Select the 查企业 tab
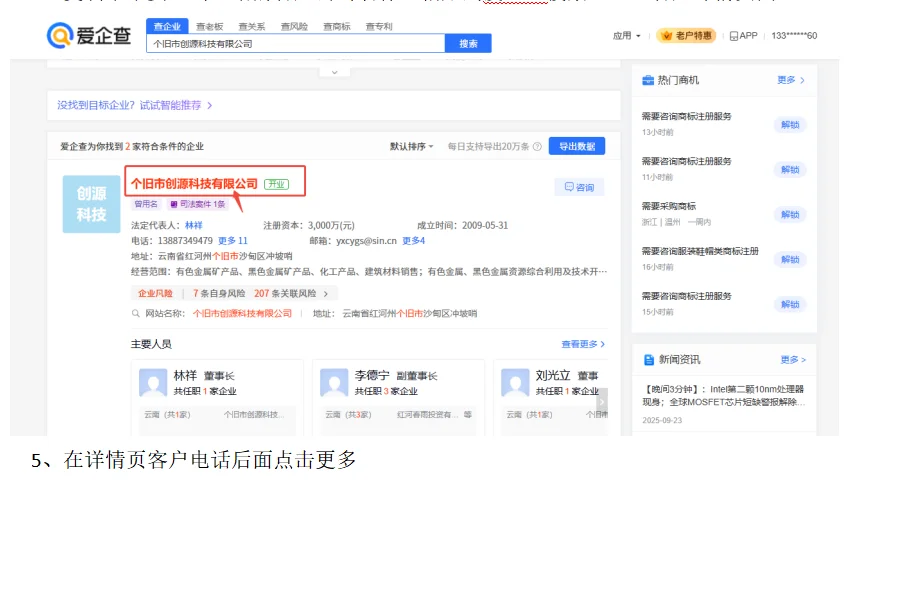The width and height of the screenshot is (900, 591). (x=167, y=26)
